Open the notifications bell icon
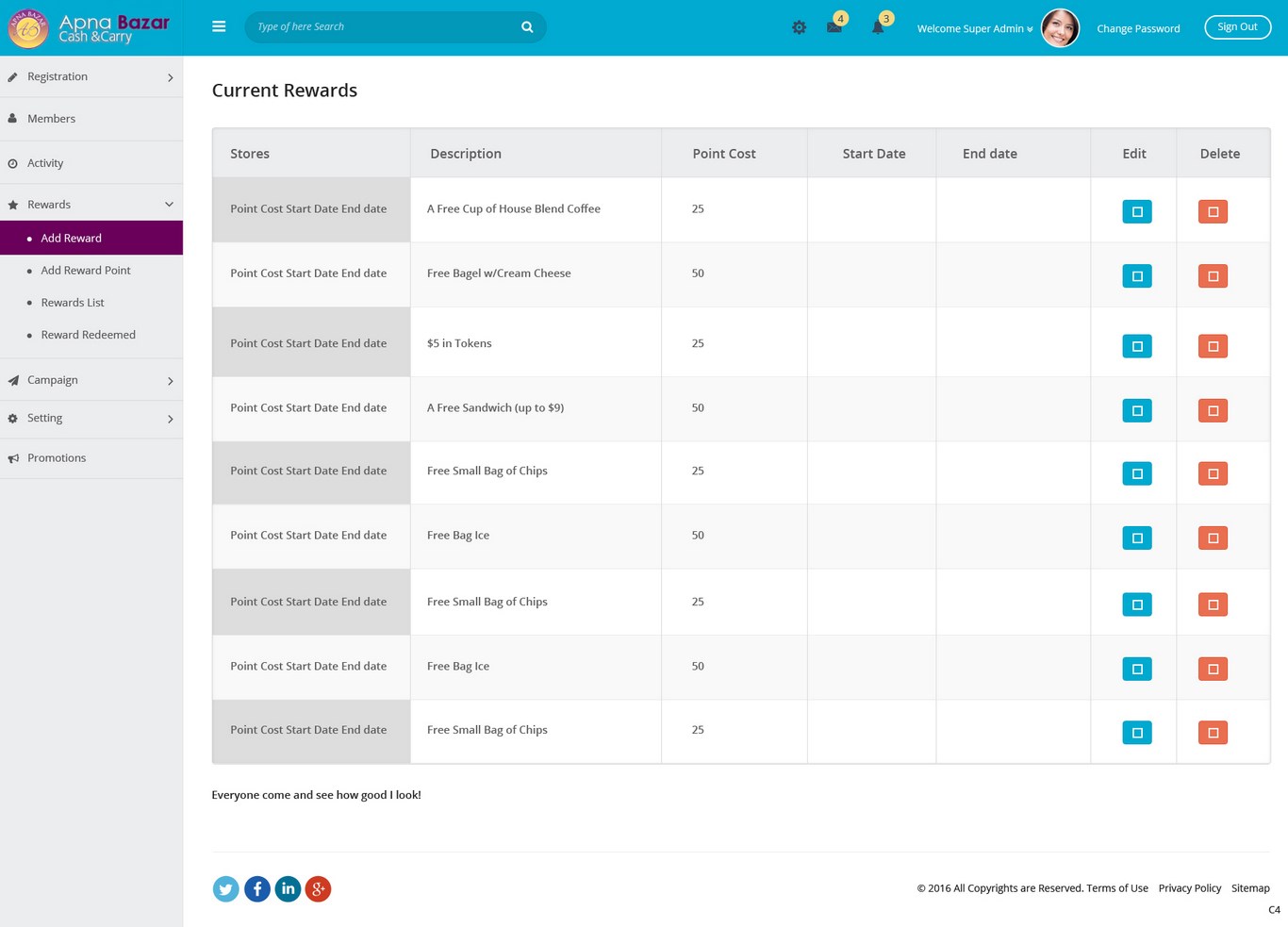 (x=878, y=27)
